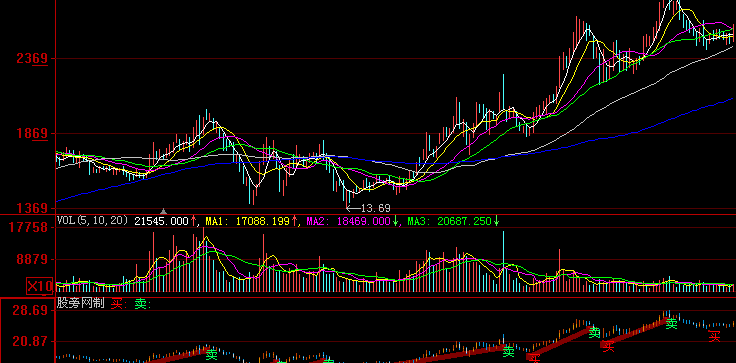Open the VOL(5,10,20) indicator label
This screenshot has height=363, width=736.
point(92,220)
